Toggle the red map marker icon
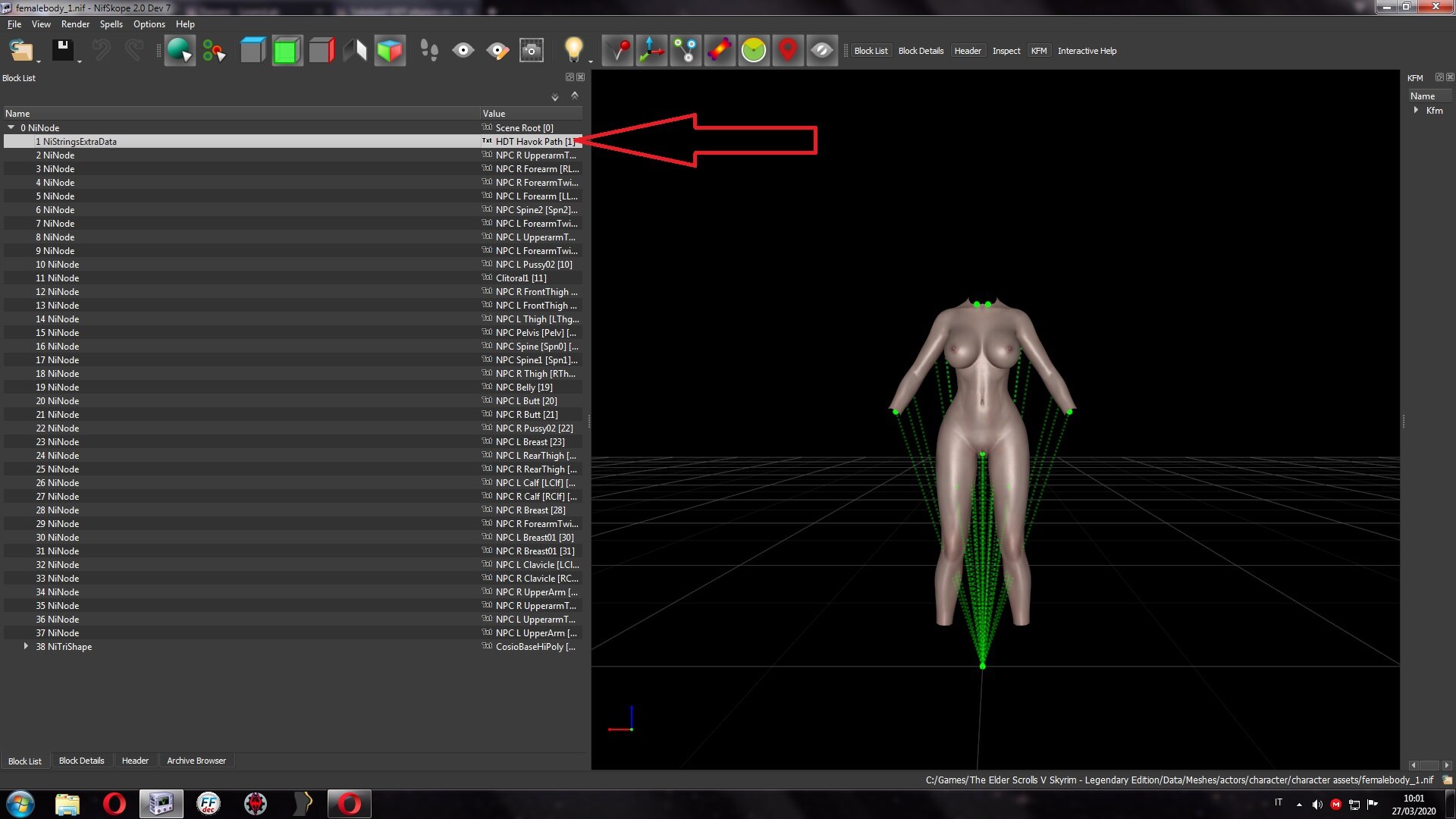 point(788,51)
